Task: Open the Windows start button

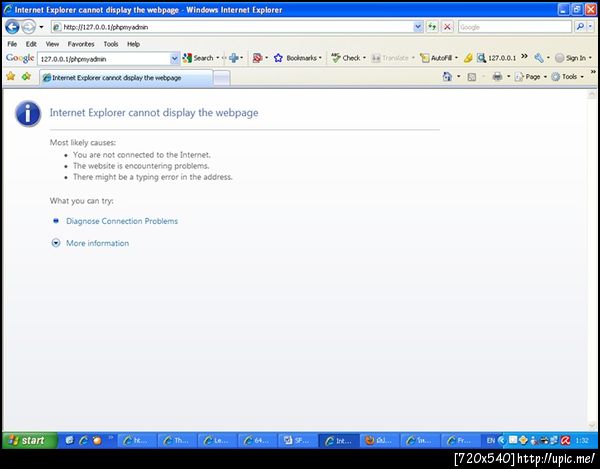Action: (30, 440)
